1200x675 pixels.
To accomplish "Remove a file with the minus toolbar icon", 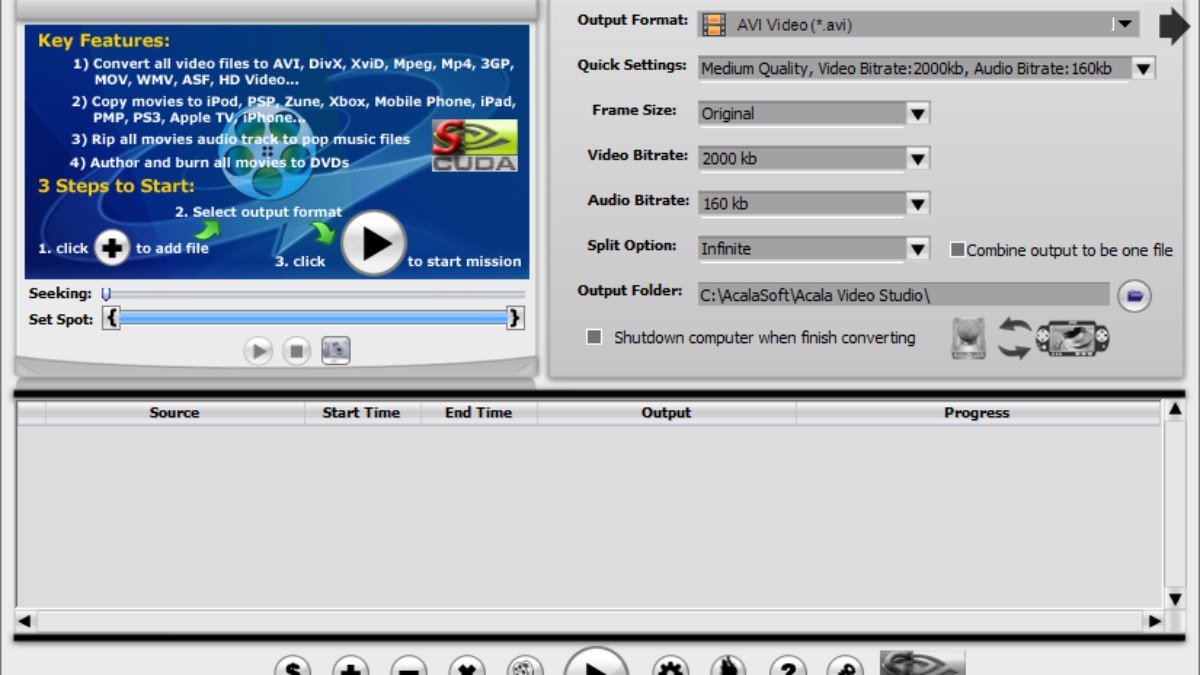I will [x=408, y=665].
